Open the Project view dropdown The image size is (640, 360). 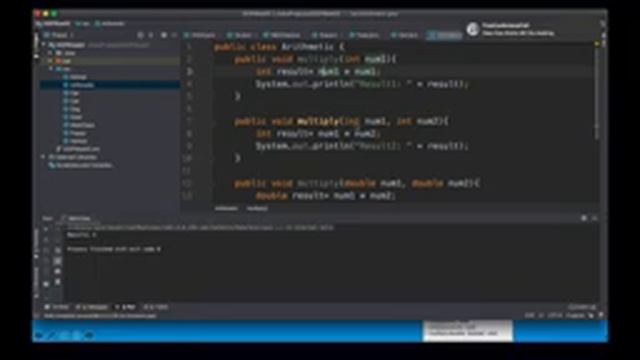[60, 36]
